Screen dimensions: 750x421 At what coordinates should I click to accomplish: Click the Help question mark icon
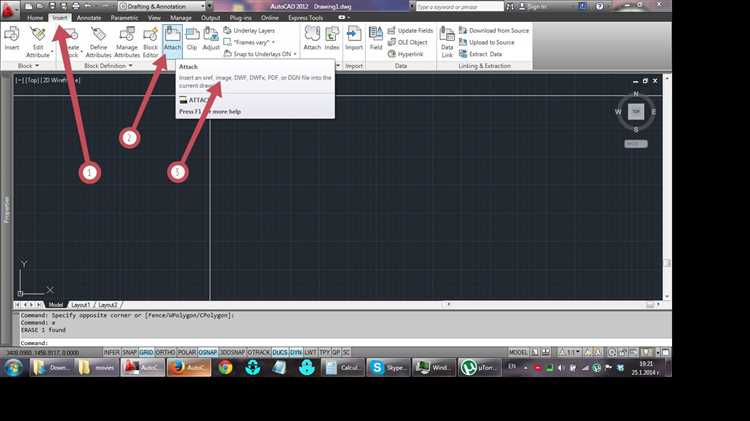(600, 6)
